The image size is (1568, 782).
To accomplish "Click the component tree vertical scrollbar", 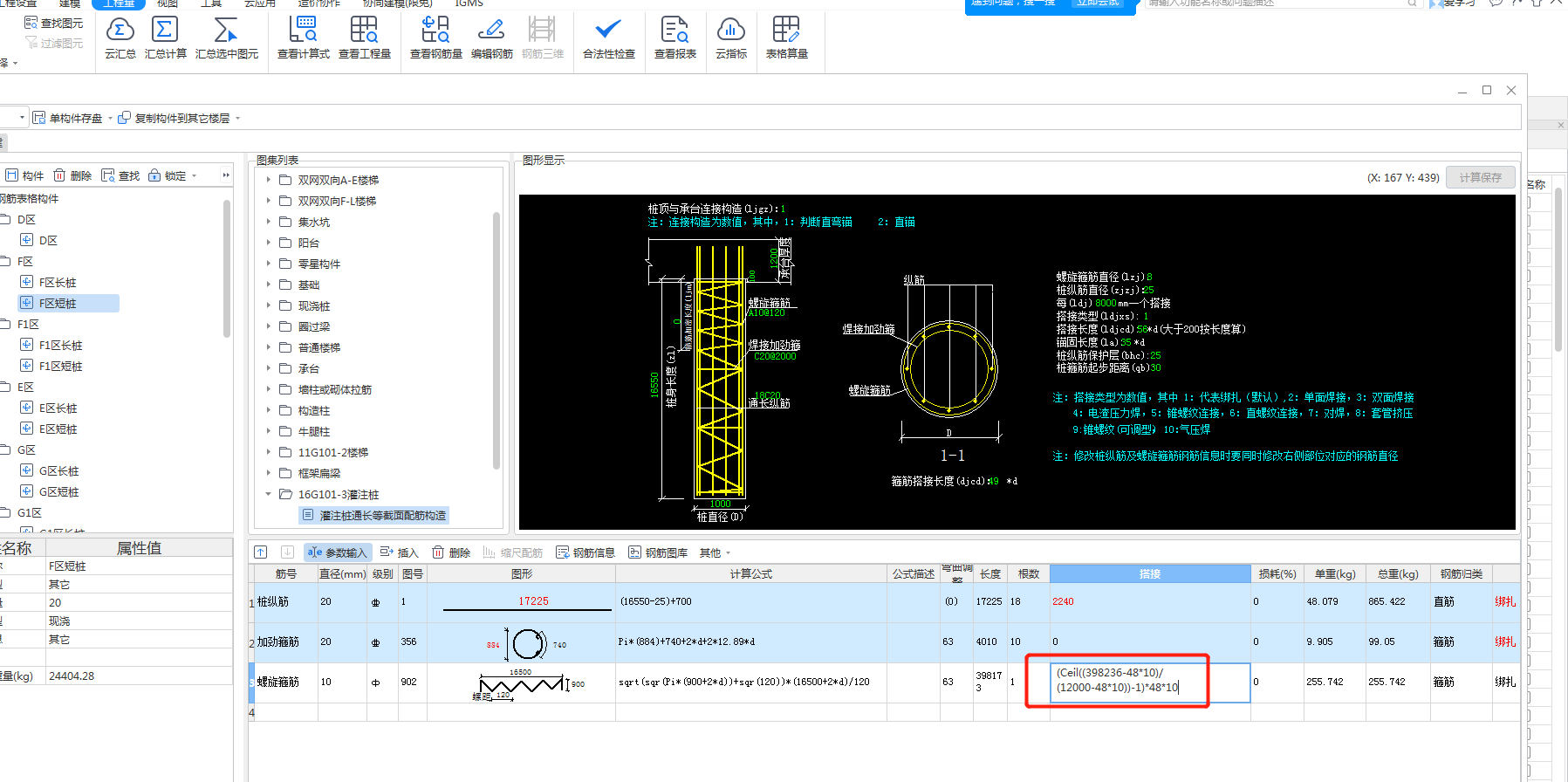I will (x=227, y=271).
